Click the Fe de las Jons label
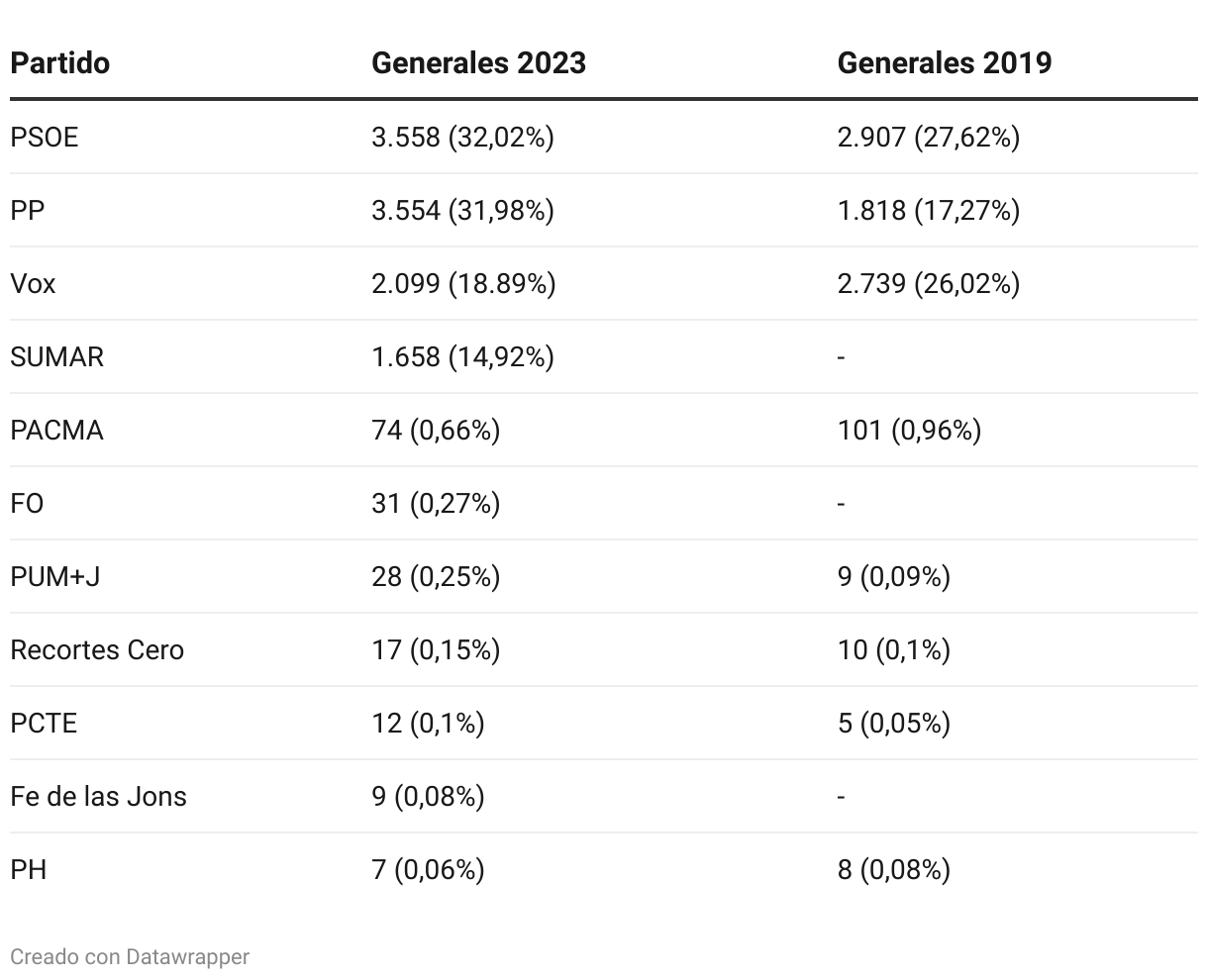Image resolution: width=1208 pixels, height=980 pixels. point(98,797)
